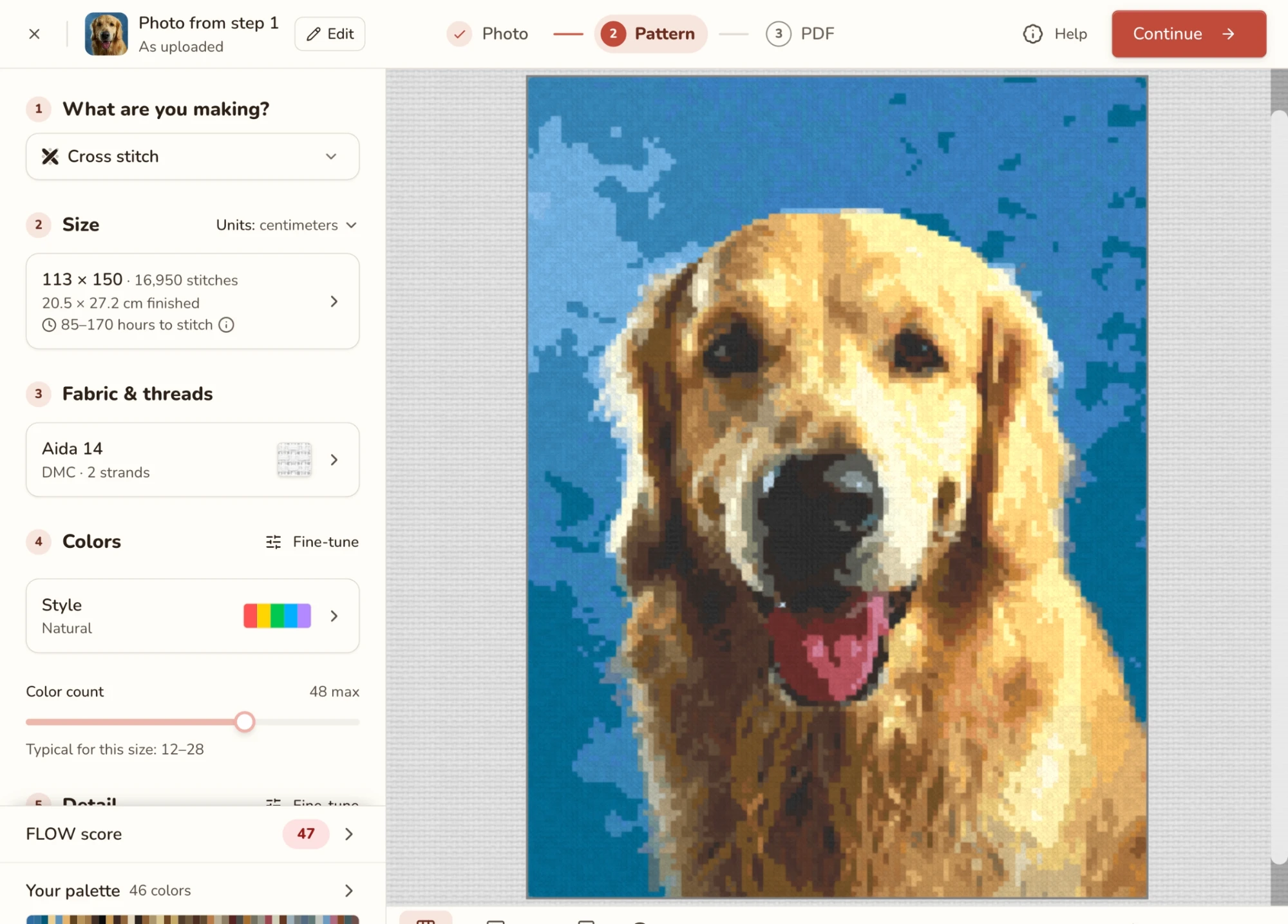The image size is (1288, 924).
Task: Click the '48 max' color count value
Action: click(334, 692)
